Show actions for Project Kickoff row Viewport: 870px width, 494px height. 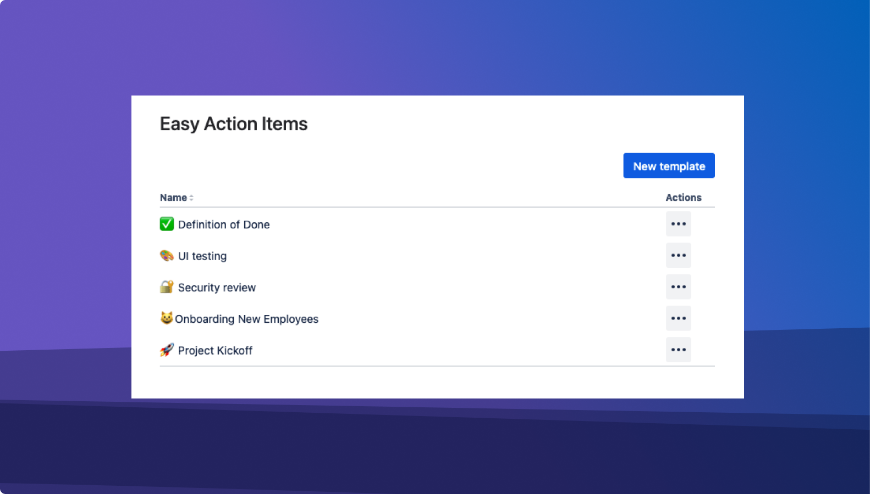point(678,350)
